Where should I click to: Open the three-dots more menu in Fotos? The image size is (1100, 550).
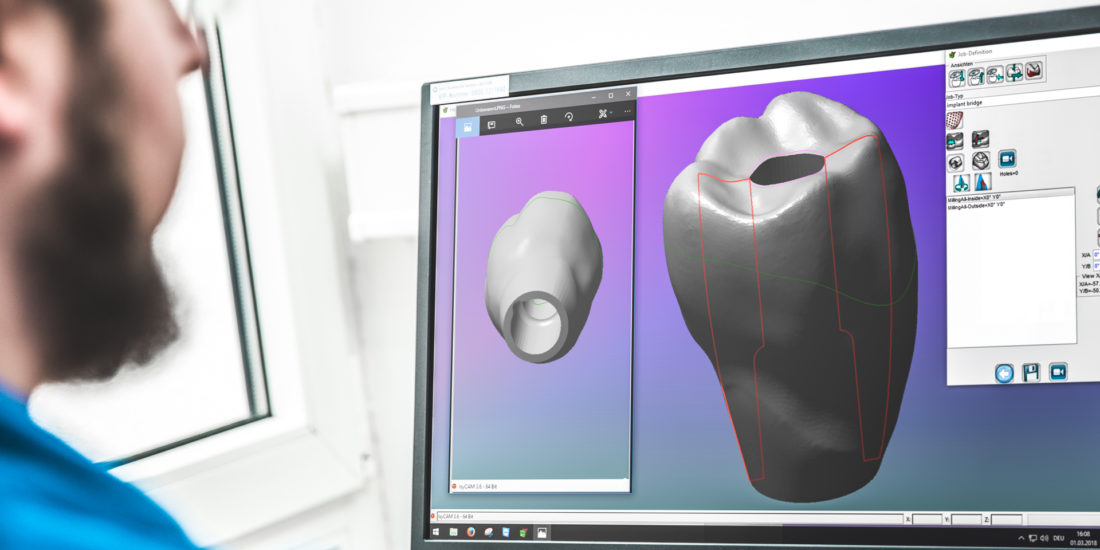point(627,111)
